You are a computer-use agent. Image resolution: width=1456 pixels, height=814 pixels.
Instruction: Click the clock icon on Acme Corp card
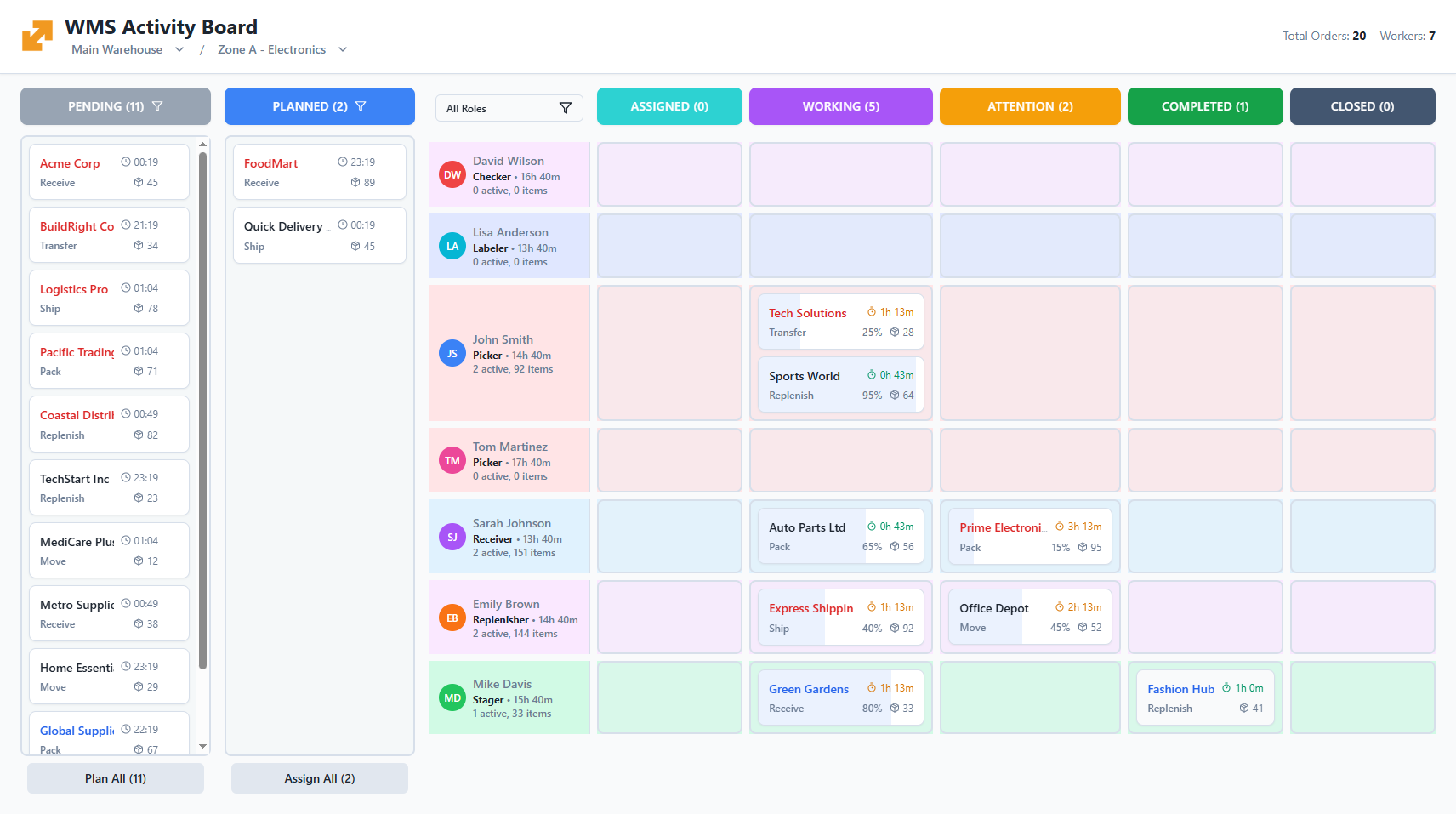point(126,162)
